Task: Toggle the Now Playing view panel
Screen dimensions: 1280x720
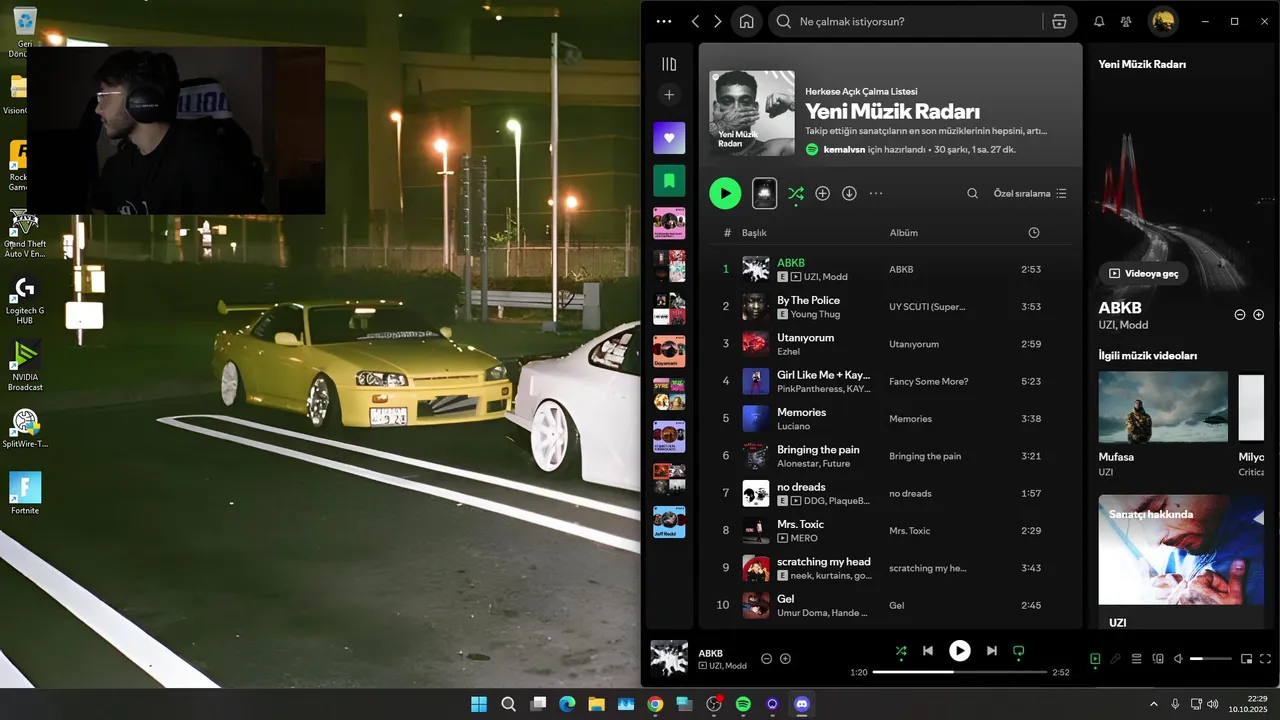Action: (1095, 659)
